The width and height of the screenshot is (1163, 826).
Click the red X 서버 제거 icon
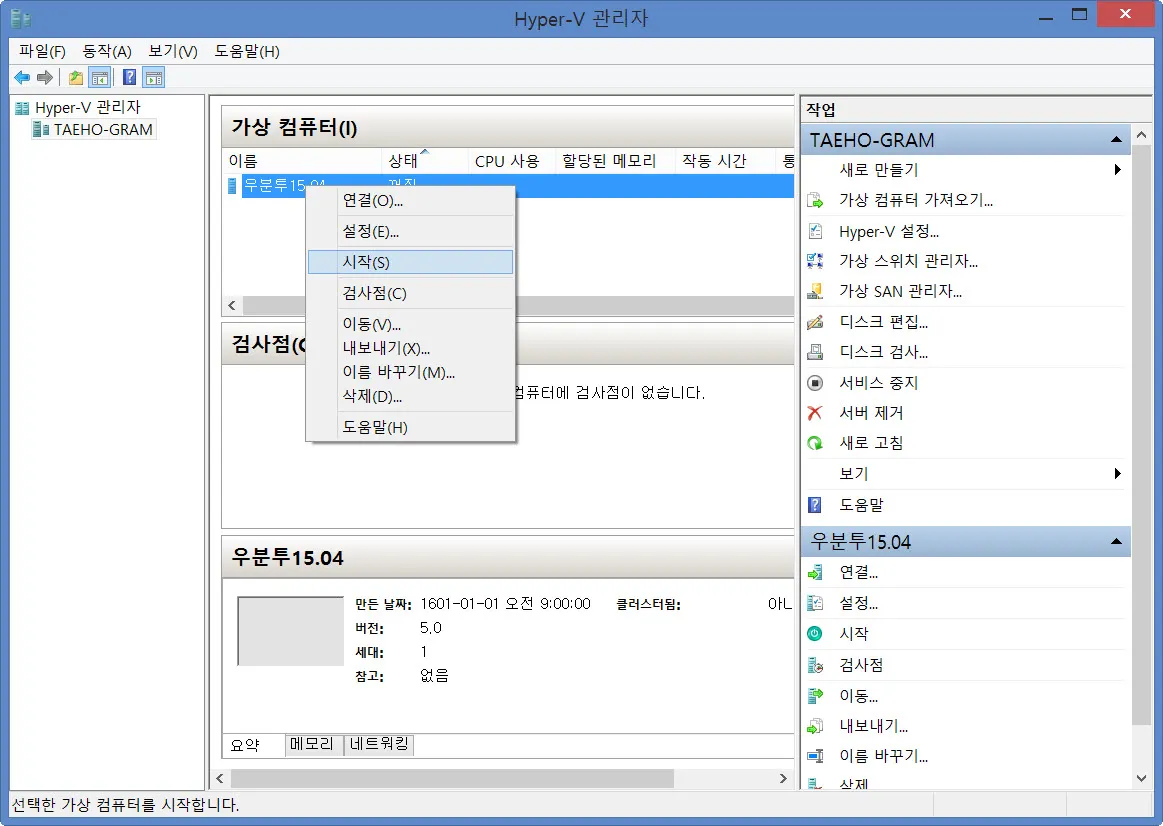point(815,413)
